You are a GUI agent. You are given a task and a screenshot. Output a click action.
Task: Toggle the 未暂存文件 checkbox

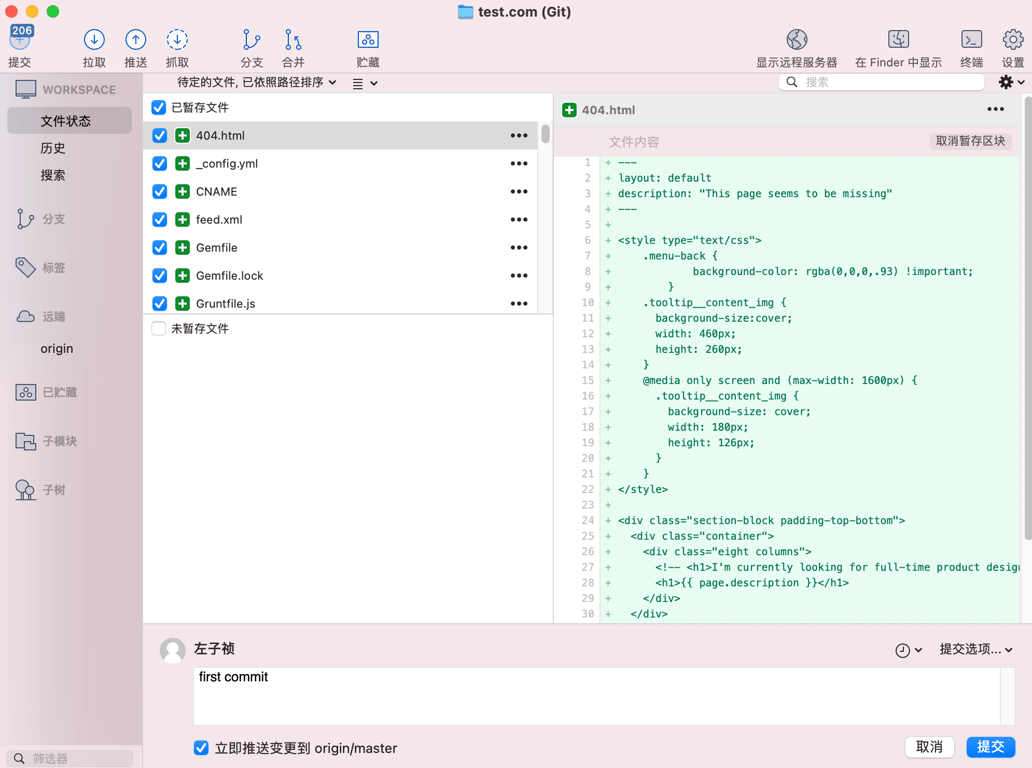pos(159,328)
